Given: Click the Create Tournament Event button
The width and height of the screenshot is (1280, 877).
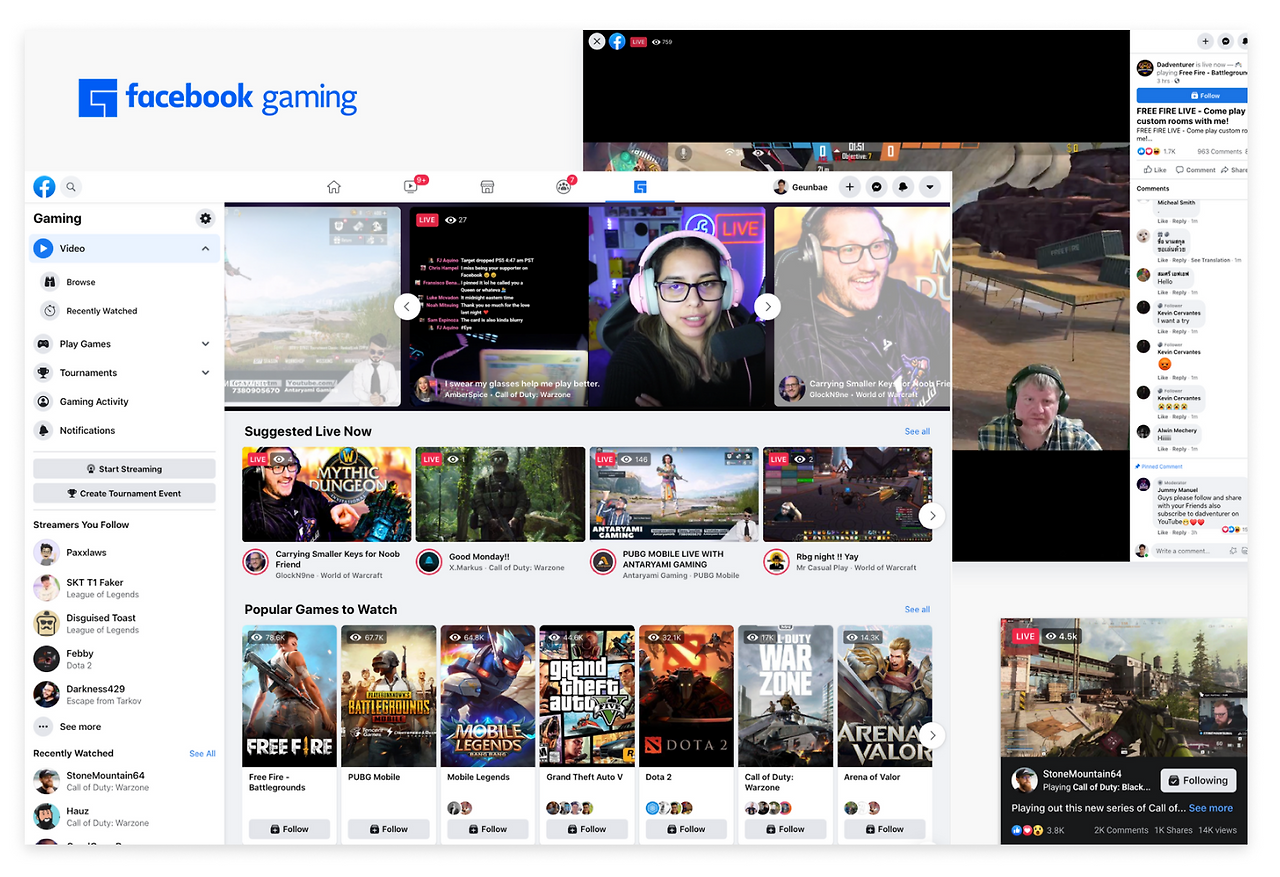Looking at the screenshot, I should (x=124, y=493).
